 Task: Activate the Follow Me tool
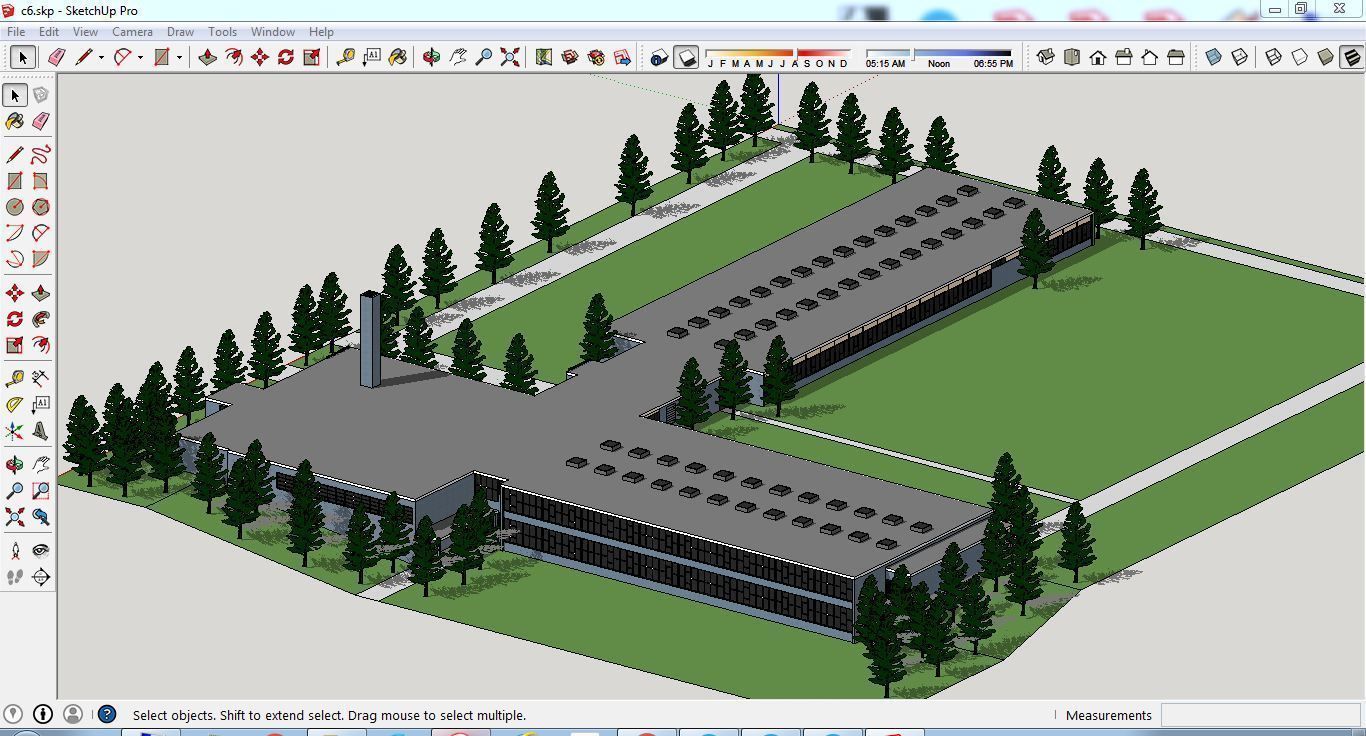pos(41,319)
